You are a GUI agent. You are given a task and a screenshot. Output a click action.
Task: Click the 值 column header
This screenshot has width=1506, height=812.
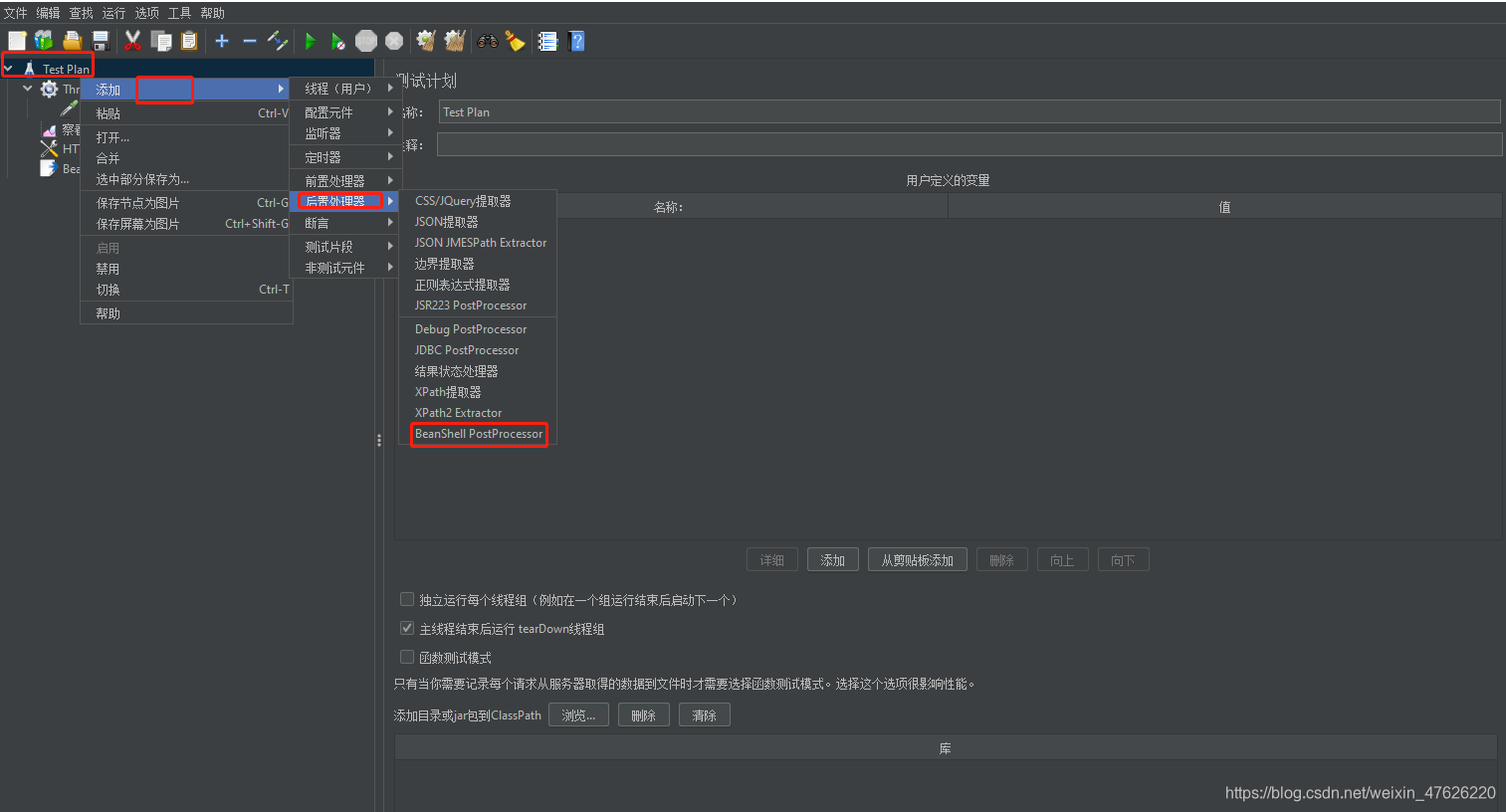1224,207
